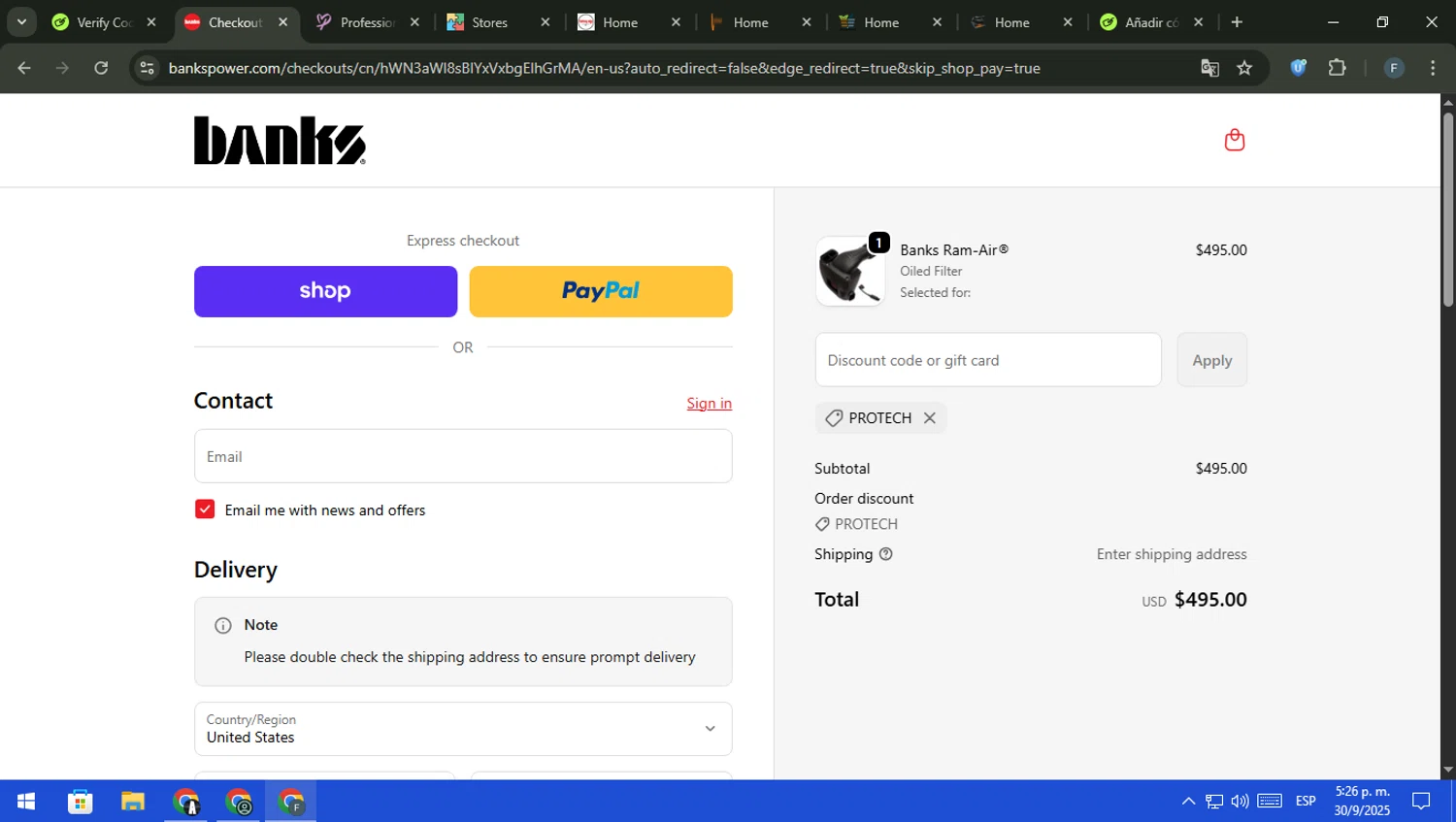Click the ESP keyboard language indicator
1456x822 pixels.
(1306, 802)
